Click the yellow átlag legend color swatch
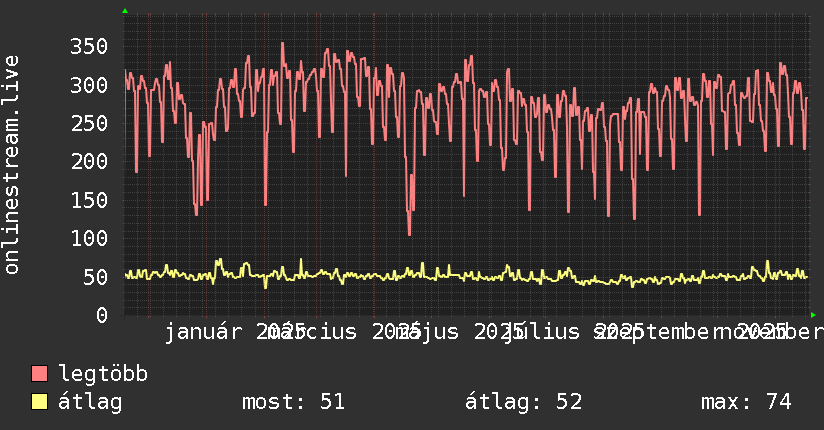 point(39,402)
